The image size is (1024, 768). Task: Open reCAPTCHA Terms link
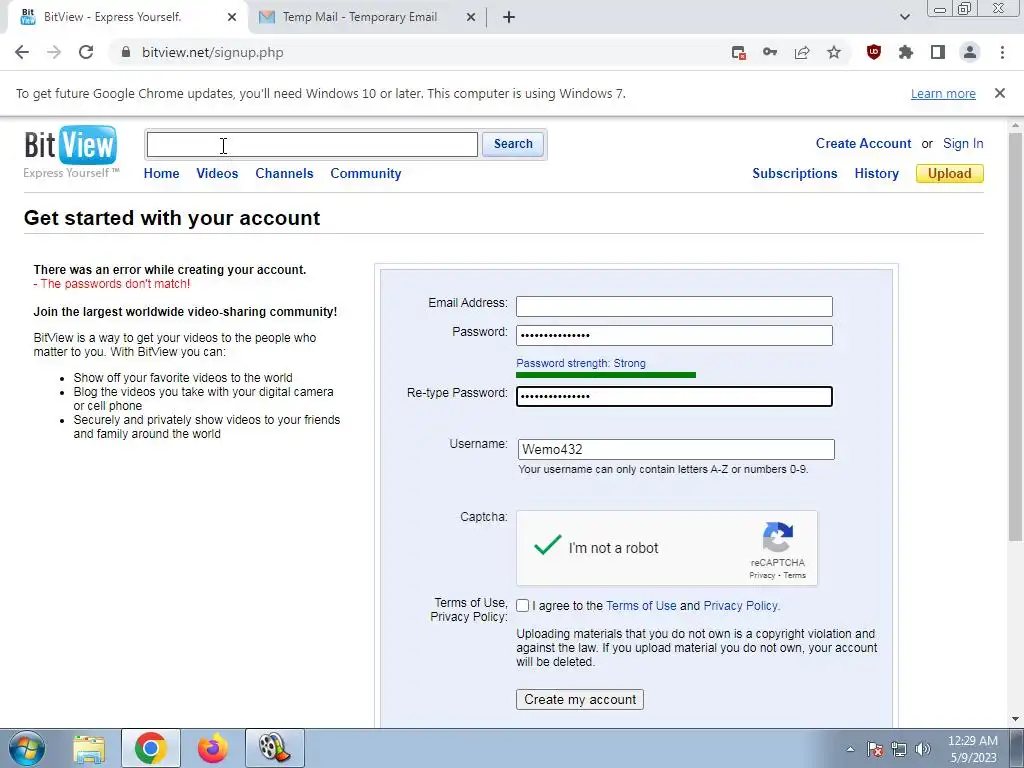click(795, 575)
